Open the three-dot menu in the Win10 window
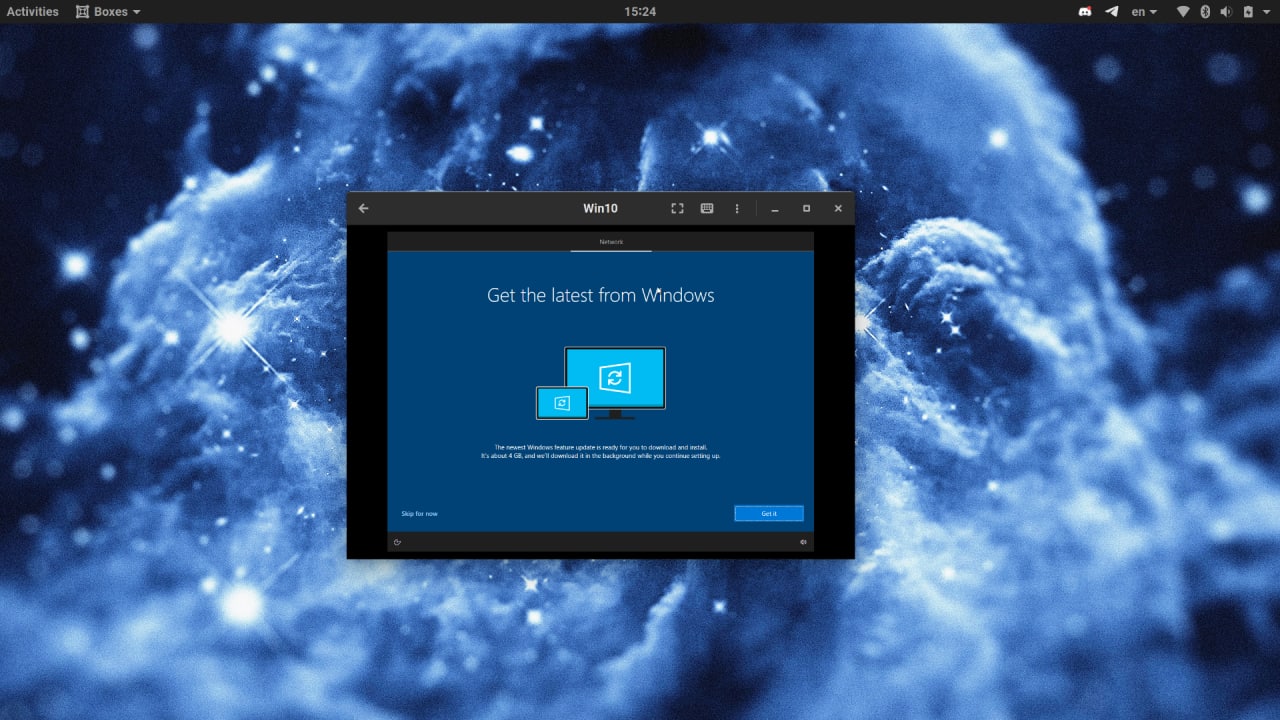The height and width of the screenshot is (720, 1280). 737,208
